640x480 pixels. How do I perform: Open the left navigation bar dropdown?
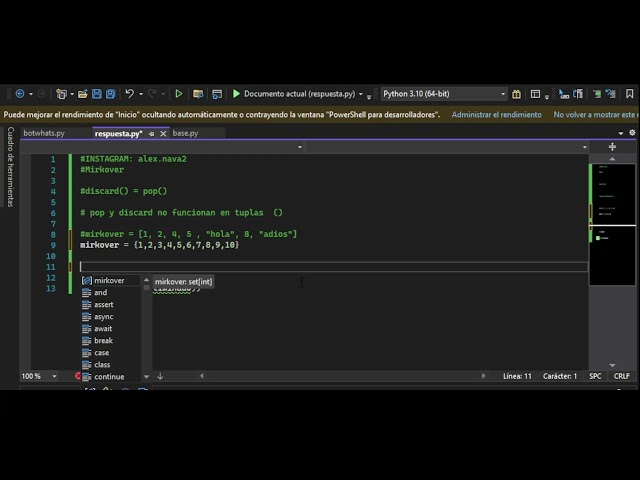300,147
